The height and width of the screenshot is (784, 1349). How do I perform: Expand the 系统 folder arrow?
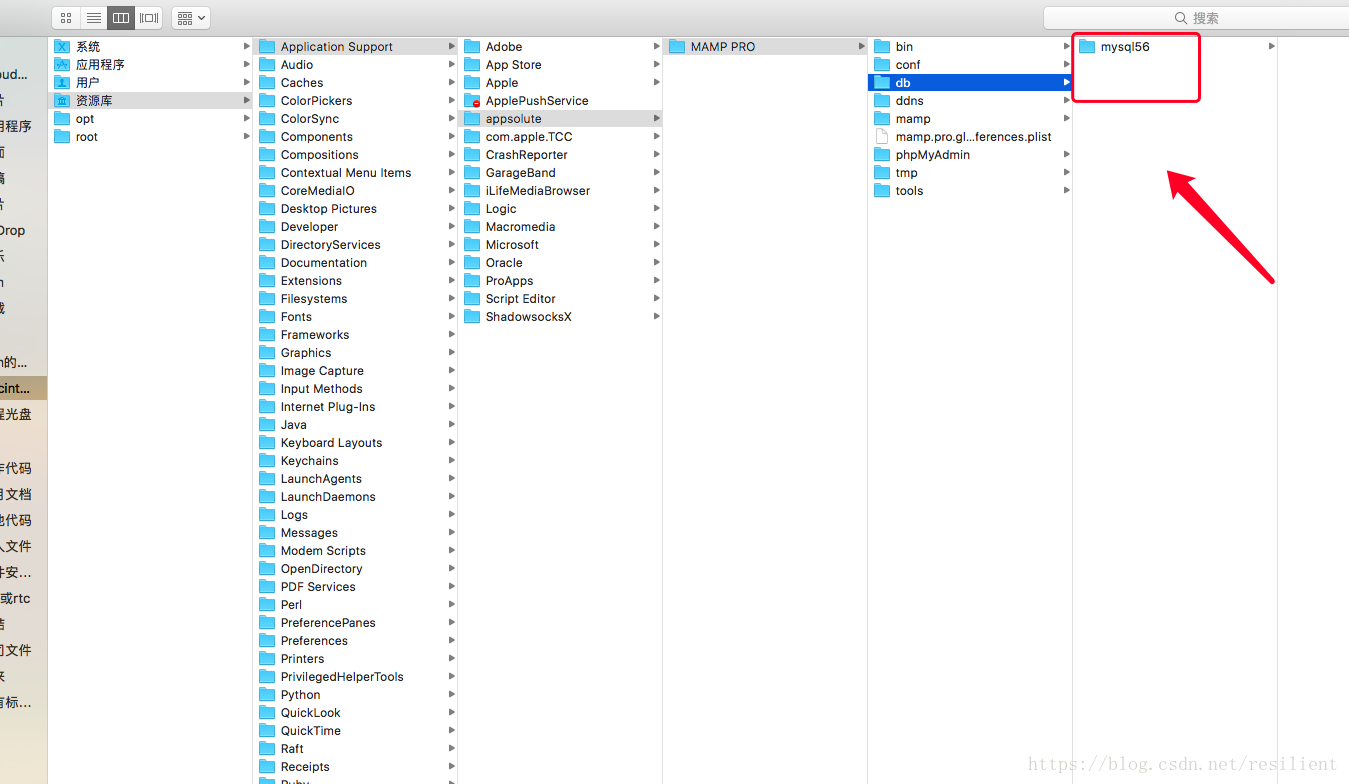pyautogui.click(x=247, y=47)
